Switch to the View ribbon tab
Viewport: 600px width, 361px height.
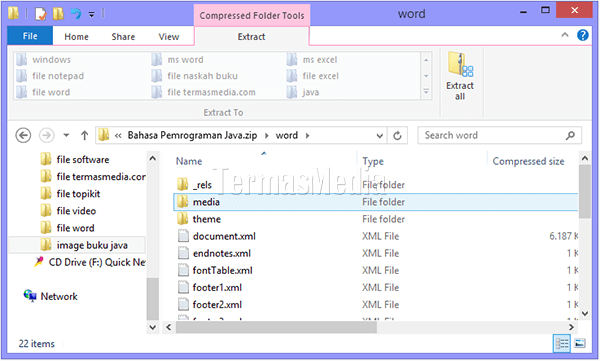tap(169, 37)
